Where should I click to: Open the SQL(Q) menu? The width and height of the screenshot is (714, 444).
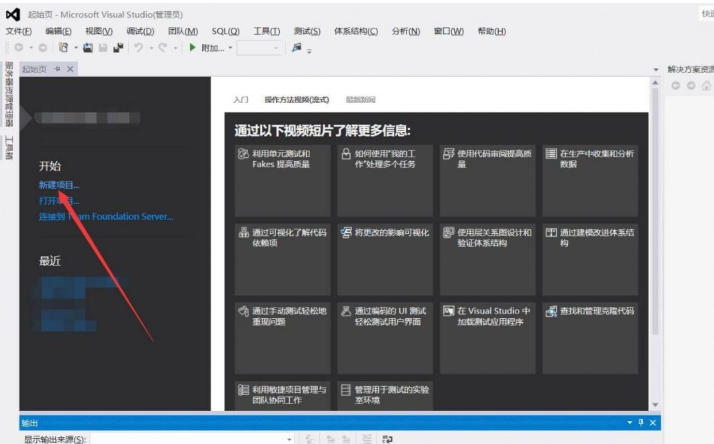[x=226, y=31]
